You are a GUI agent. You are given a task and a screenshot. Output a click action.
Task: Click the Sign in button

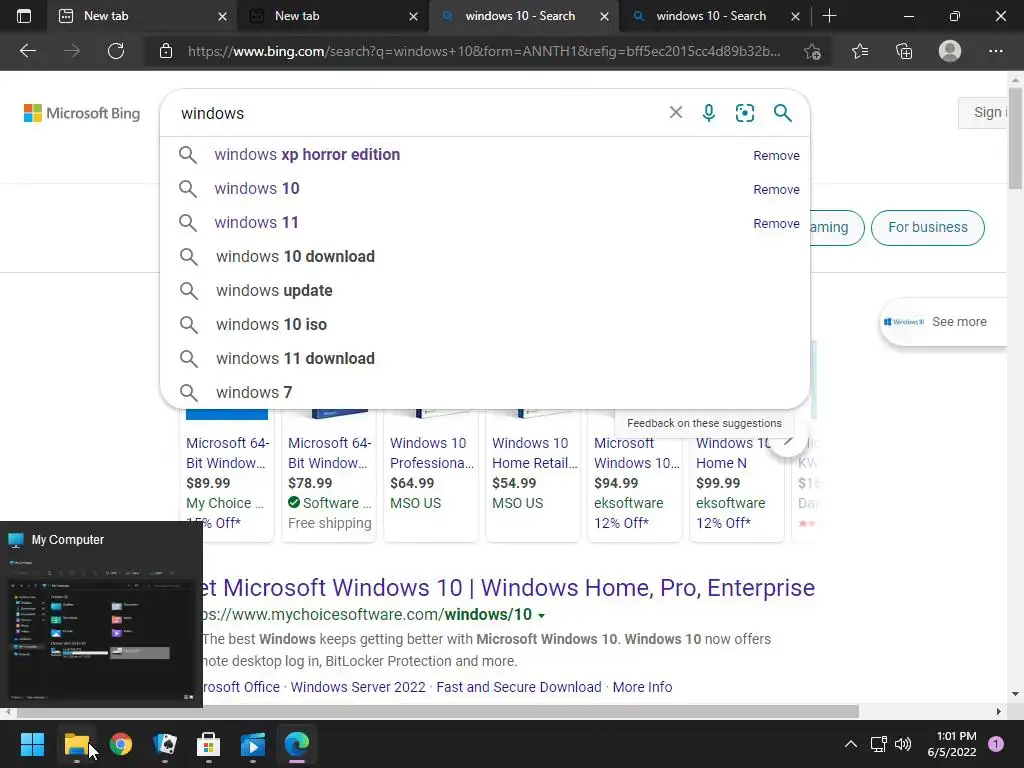pos(983,112)
